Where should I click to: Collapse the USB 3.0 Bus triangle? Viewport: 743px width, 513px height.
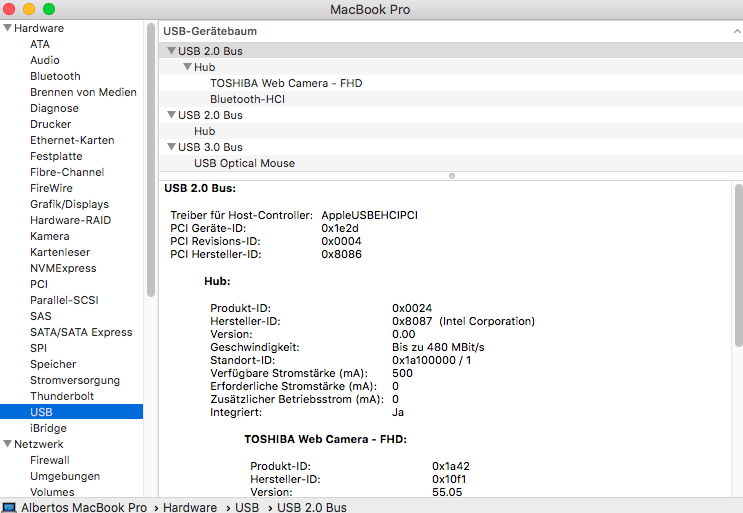(x=170, y=147)
